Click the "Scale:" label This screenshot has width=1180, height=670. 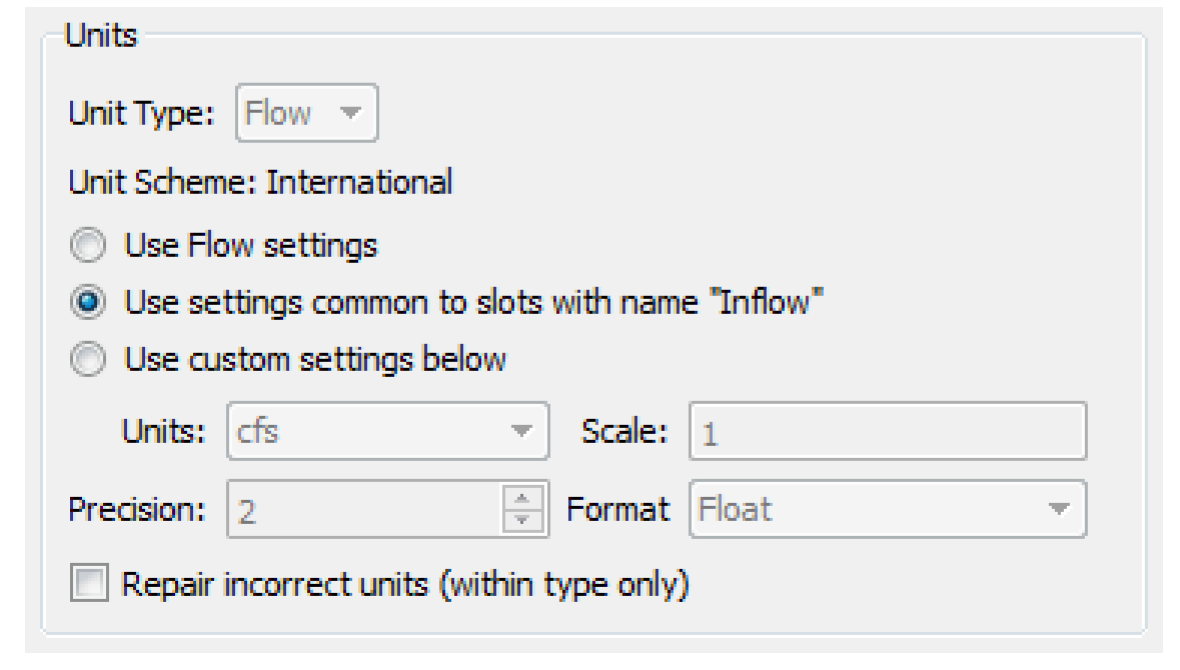click(x=625, y=432)
